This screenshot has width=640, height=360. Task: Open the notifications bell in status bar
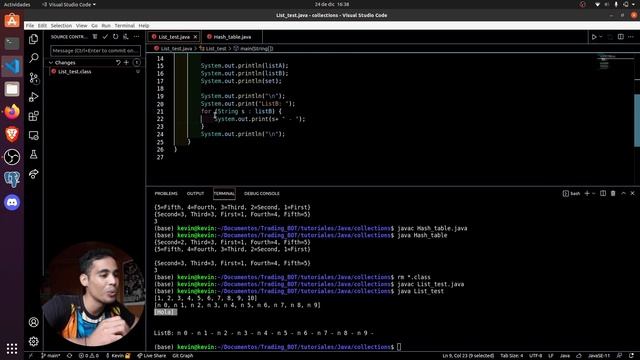[x=631, y=356]
